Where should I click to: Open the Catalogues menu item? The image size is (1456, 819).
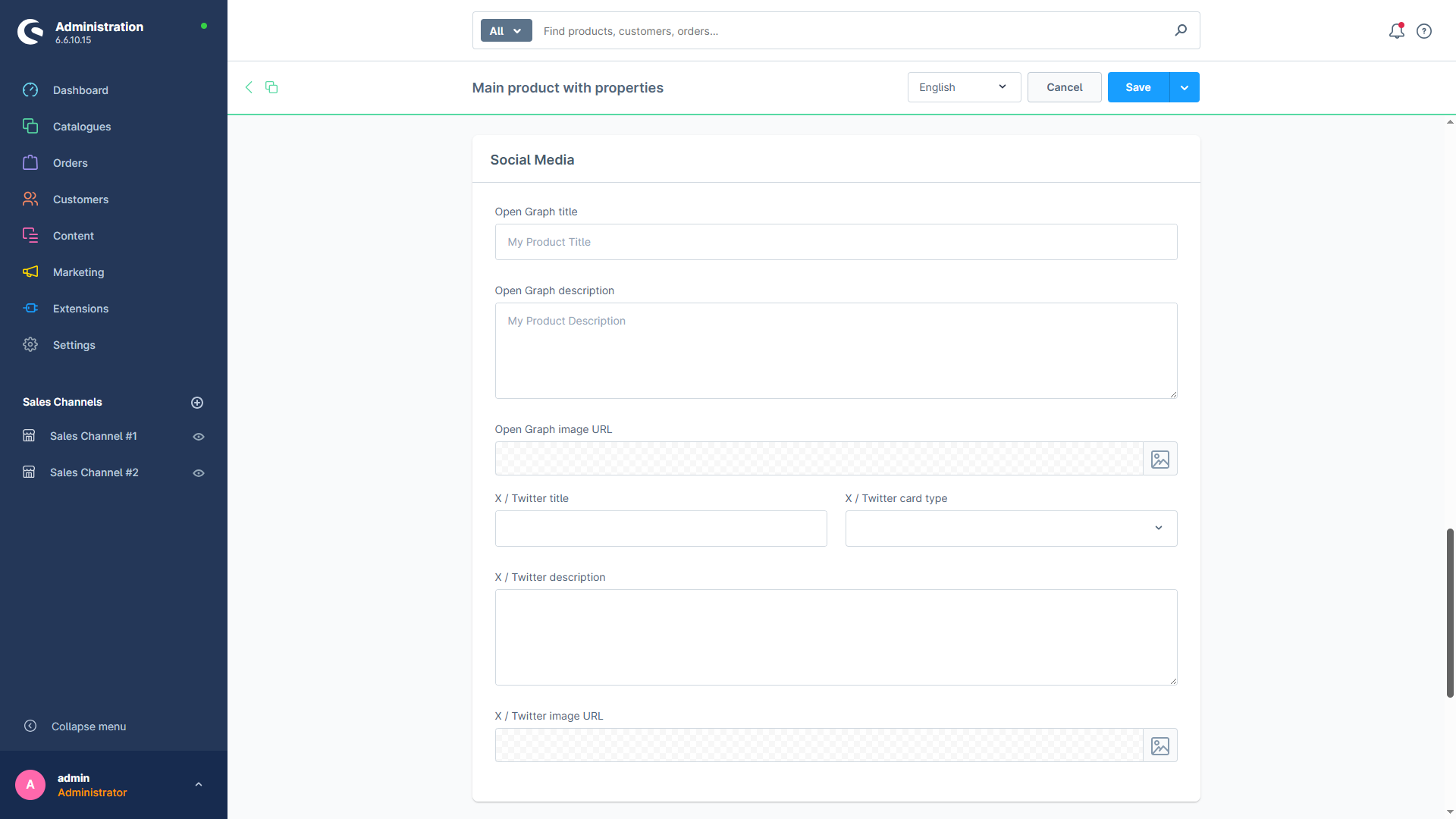(82, 126)
